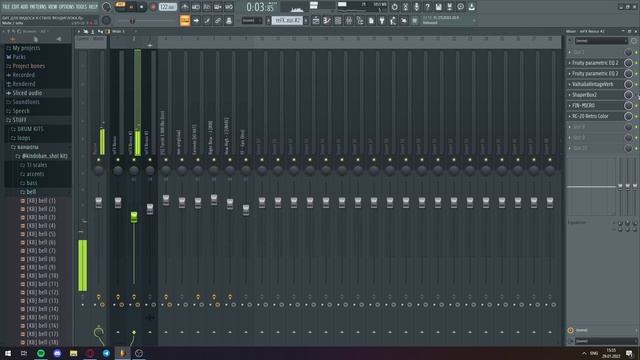The image size is (640, 360).
Task: Open the Channel rack window icon
Action: pos(338,20)
